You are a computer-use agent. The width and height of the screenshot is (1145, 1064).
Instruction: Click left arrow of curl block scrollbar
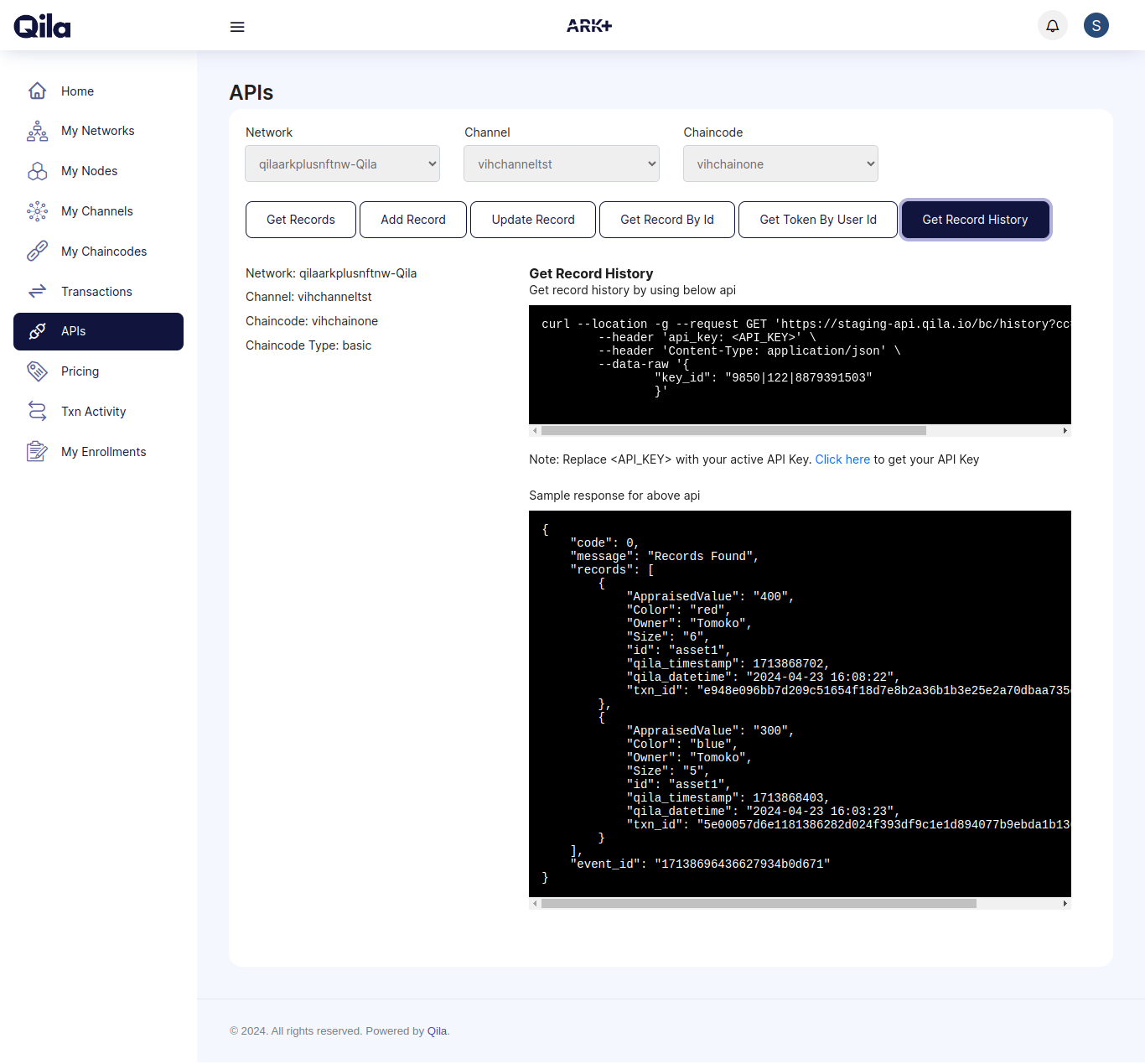[535, 430]
